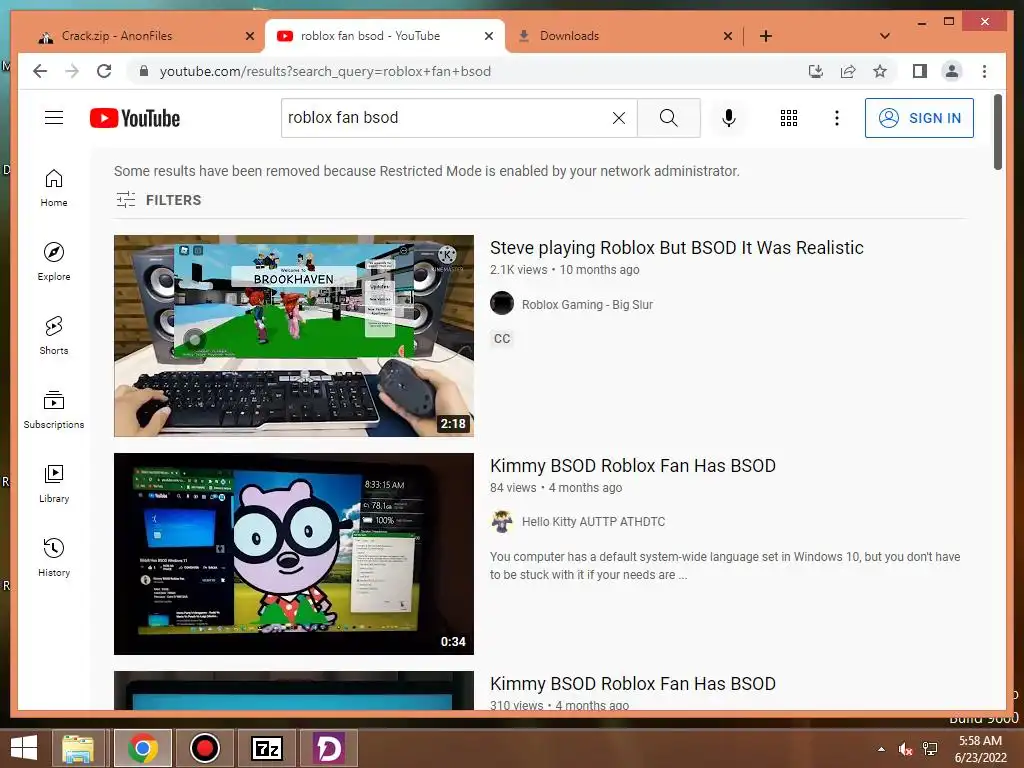Click the browser forward arrow
The image size is (1024, 768).
[x=72, y=71]
